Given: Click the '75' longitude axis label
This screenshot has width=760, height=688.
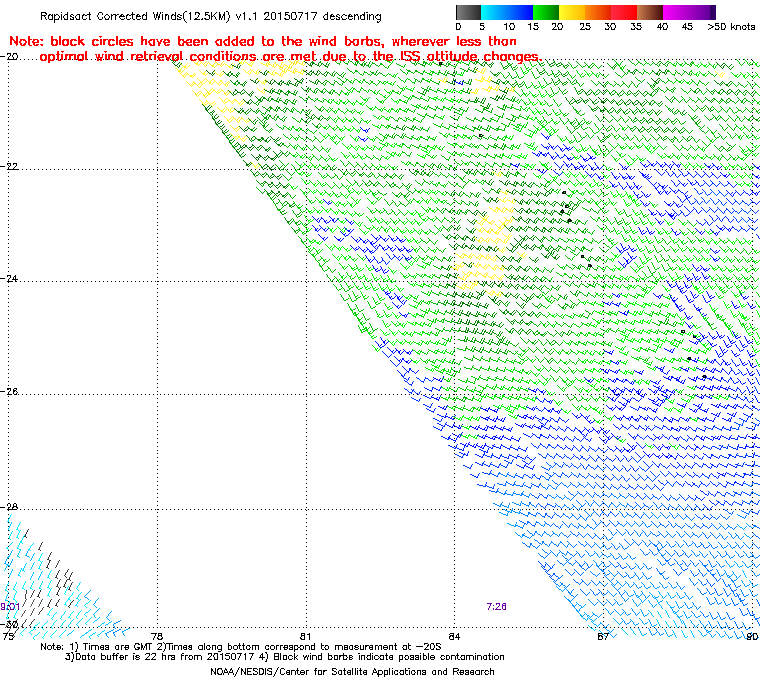Looking at the screenshot, I should point(8,636).
